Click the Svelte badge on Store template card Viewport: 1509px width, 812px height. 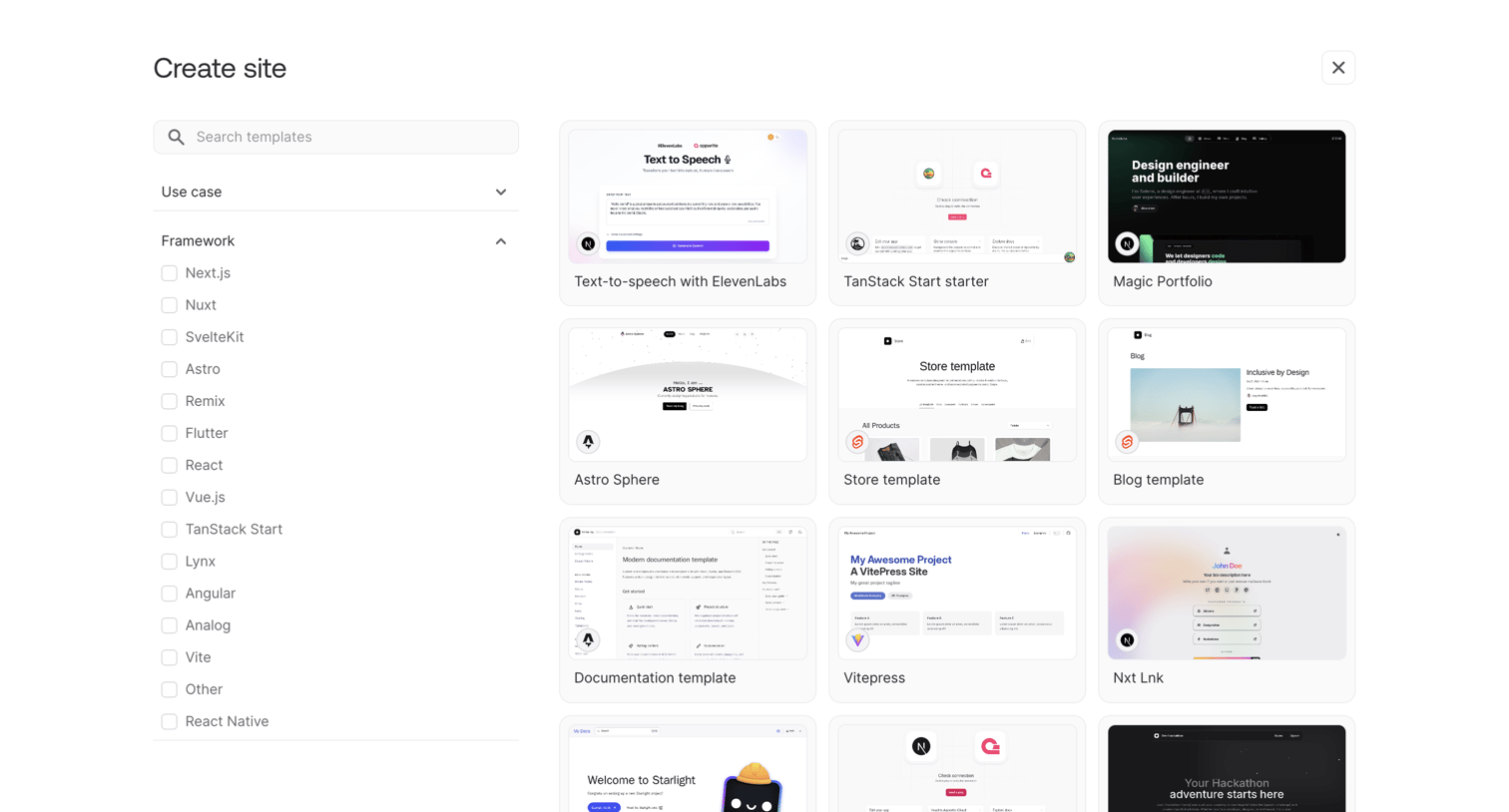coord(857,441)
